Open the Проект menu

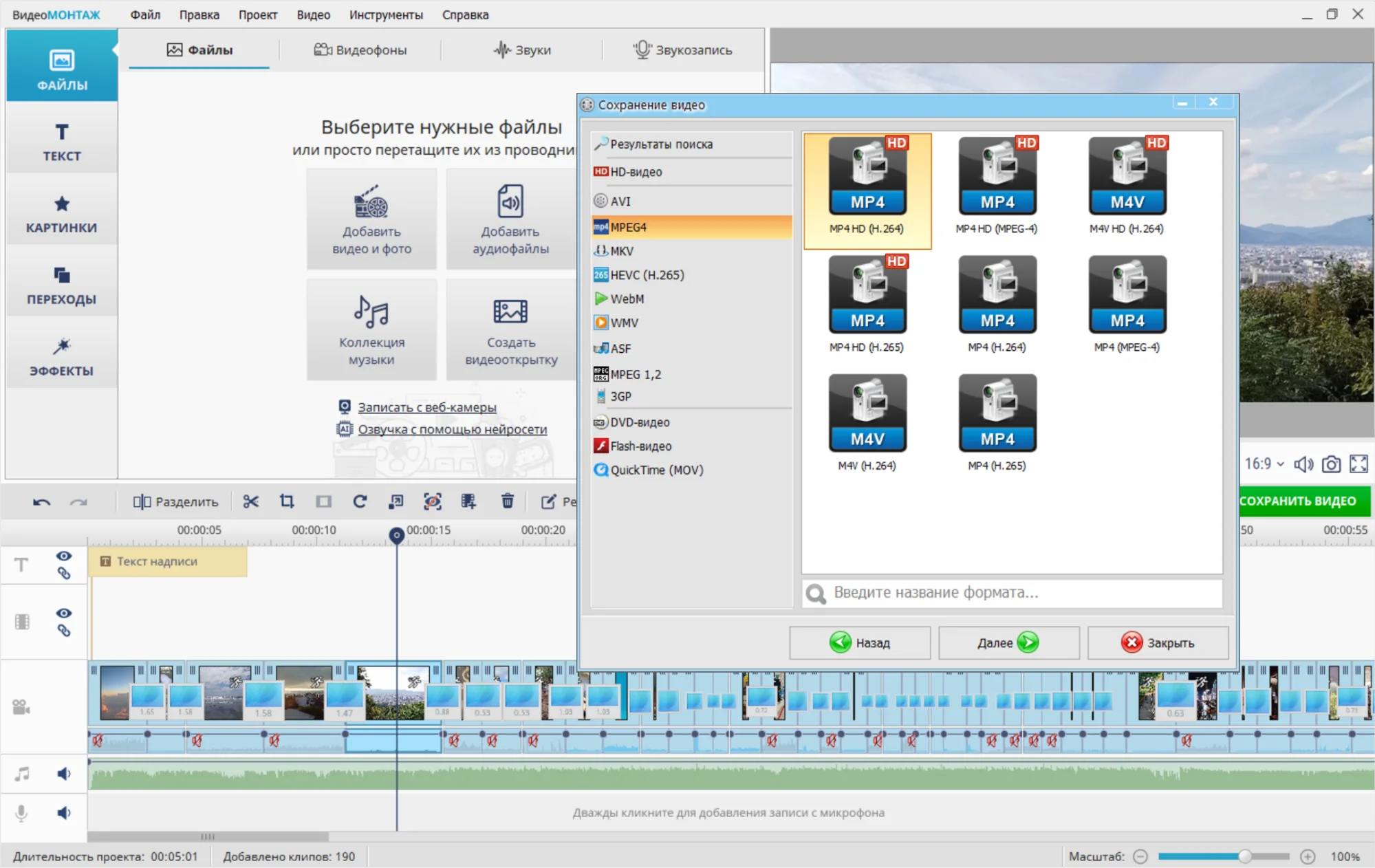(258, 14)
